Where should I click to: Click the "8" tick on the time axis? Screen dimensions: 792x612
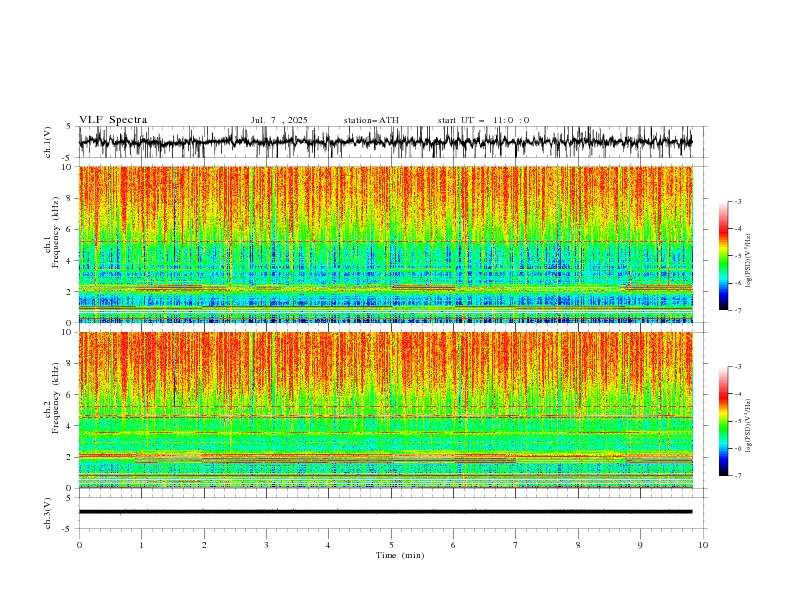tap(578, 545)
